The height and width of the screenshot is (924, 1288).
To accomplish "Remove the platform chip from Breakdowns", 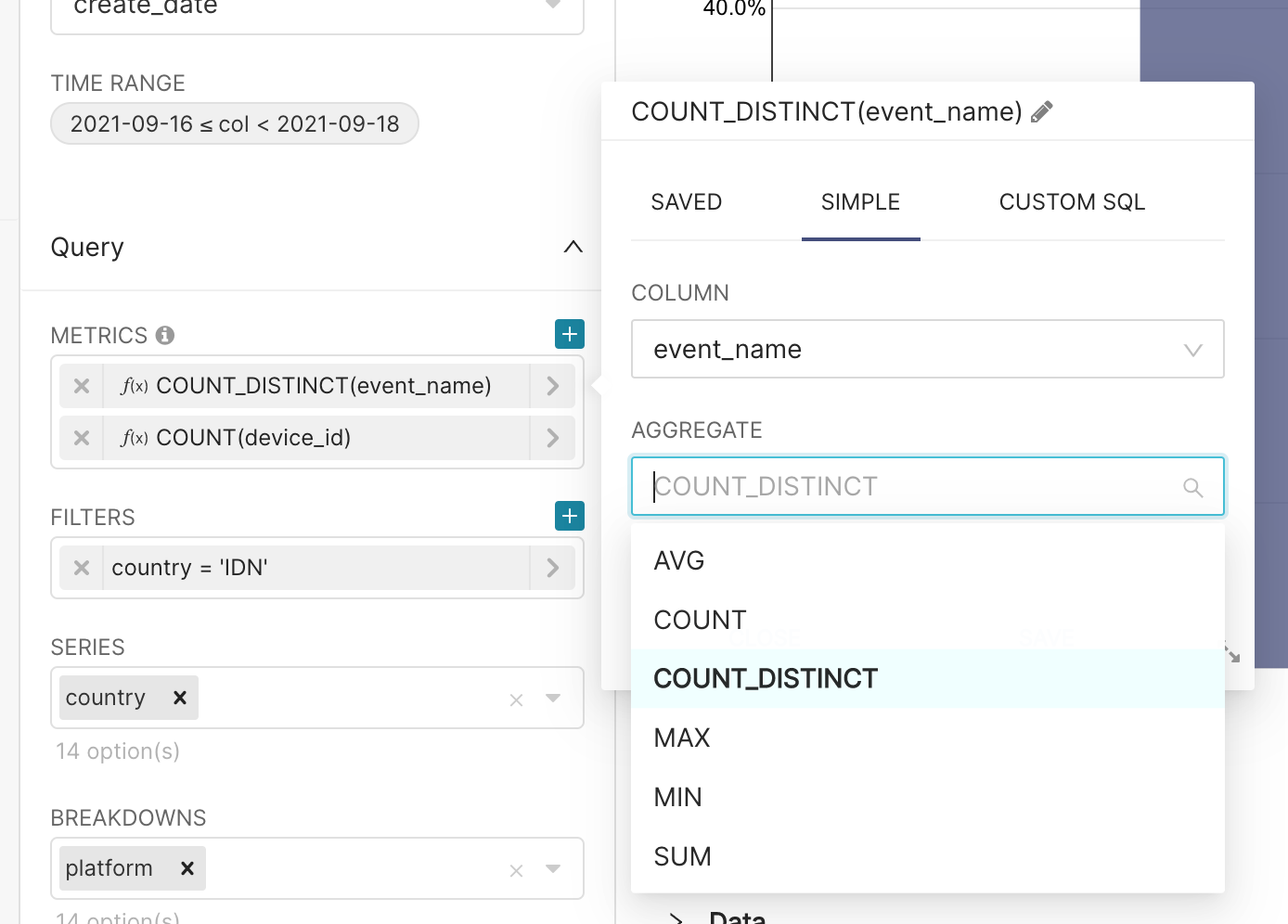I will 187,867.
